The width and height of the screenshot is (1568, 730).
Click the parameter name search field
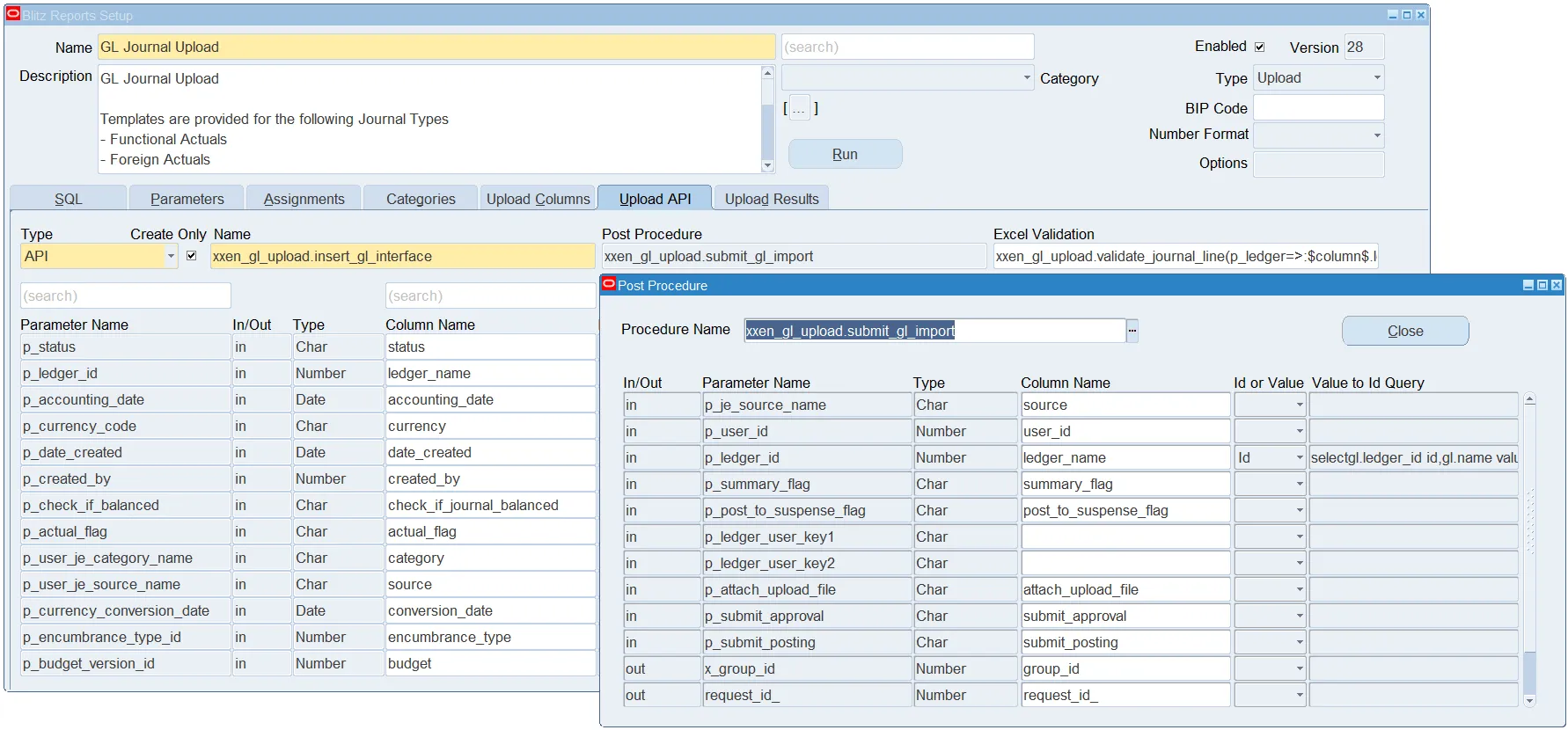click(125, 296)
